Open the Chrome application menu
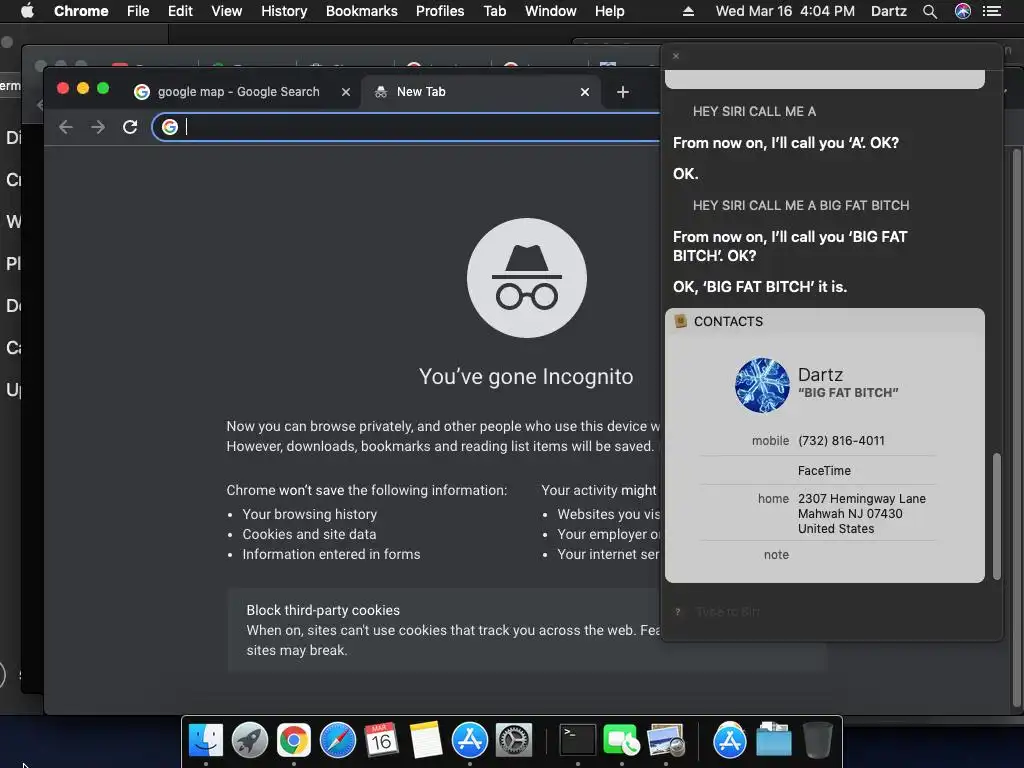 tap(81, 11)
